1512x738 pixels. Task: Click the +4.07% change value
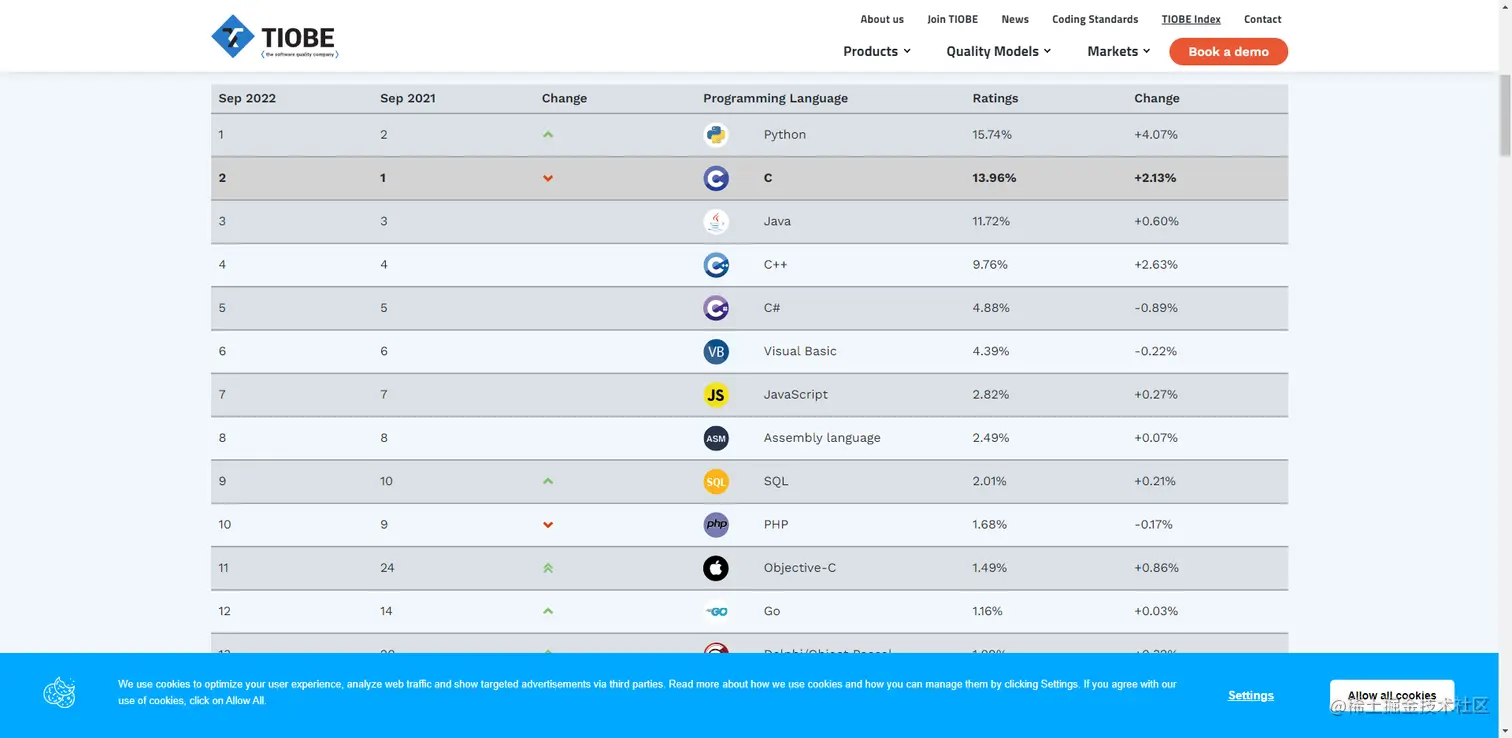(x=1156, y=134)
